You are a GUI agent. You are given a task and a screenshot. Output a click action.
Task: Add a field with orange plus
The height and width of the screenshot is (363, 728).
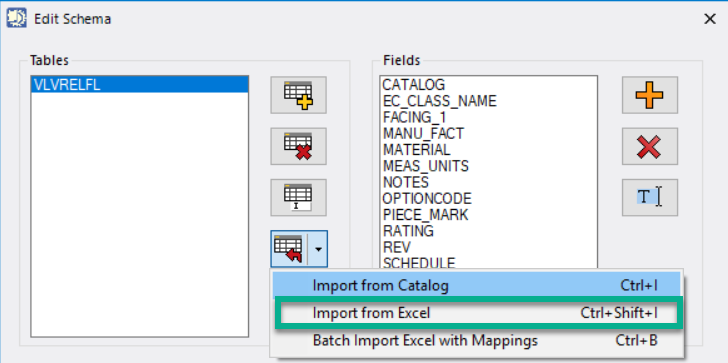pos(650,95)
